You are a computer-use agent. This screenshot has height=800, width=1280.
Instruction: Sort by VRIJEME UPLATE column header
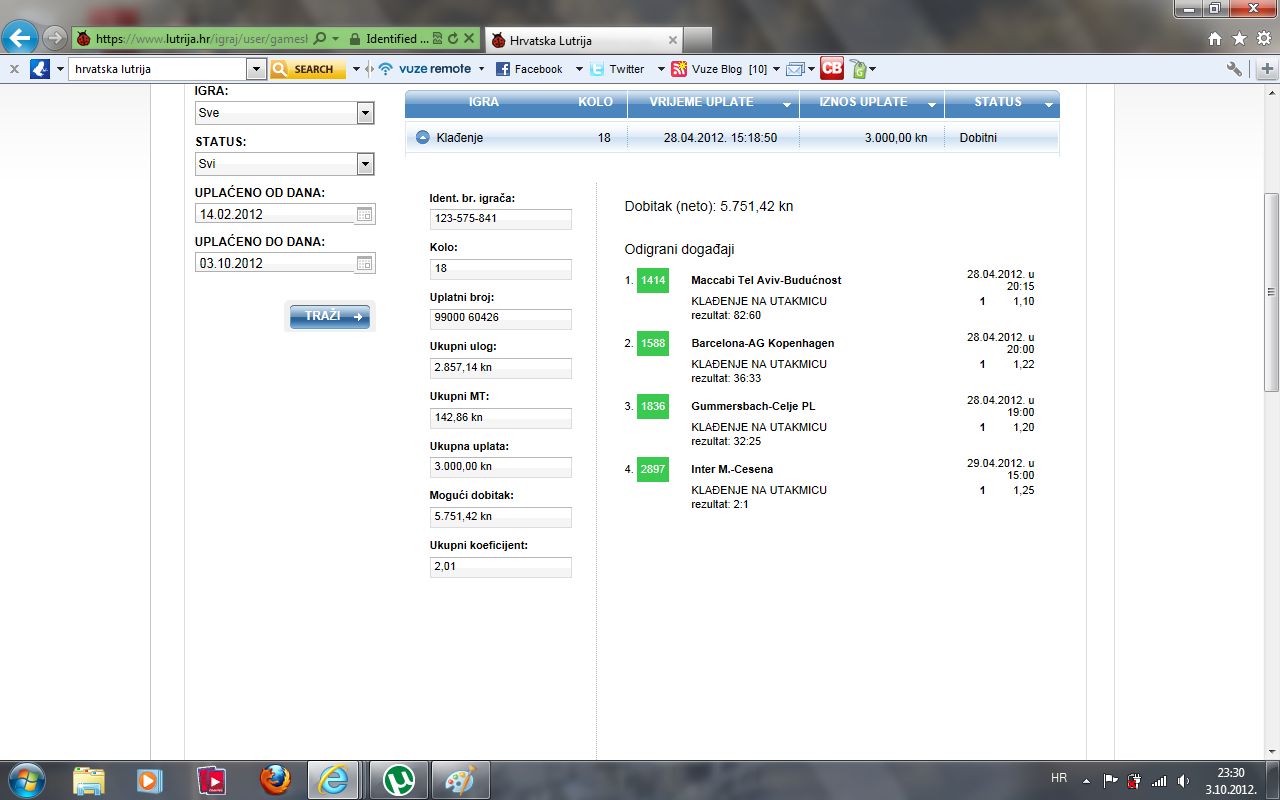[713, 103]
